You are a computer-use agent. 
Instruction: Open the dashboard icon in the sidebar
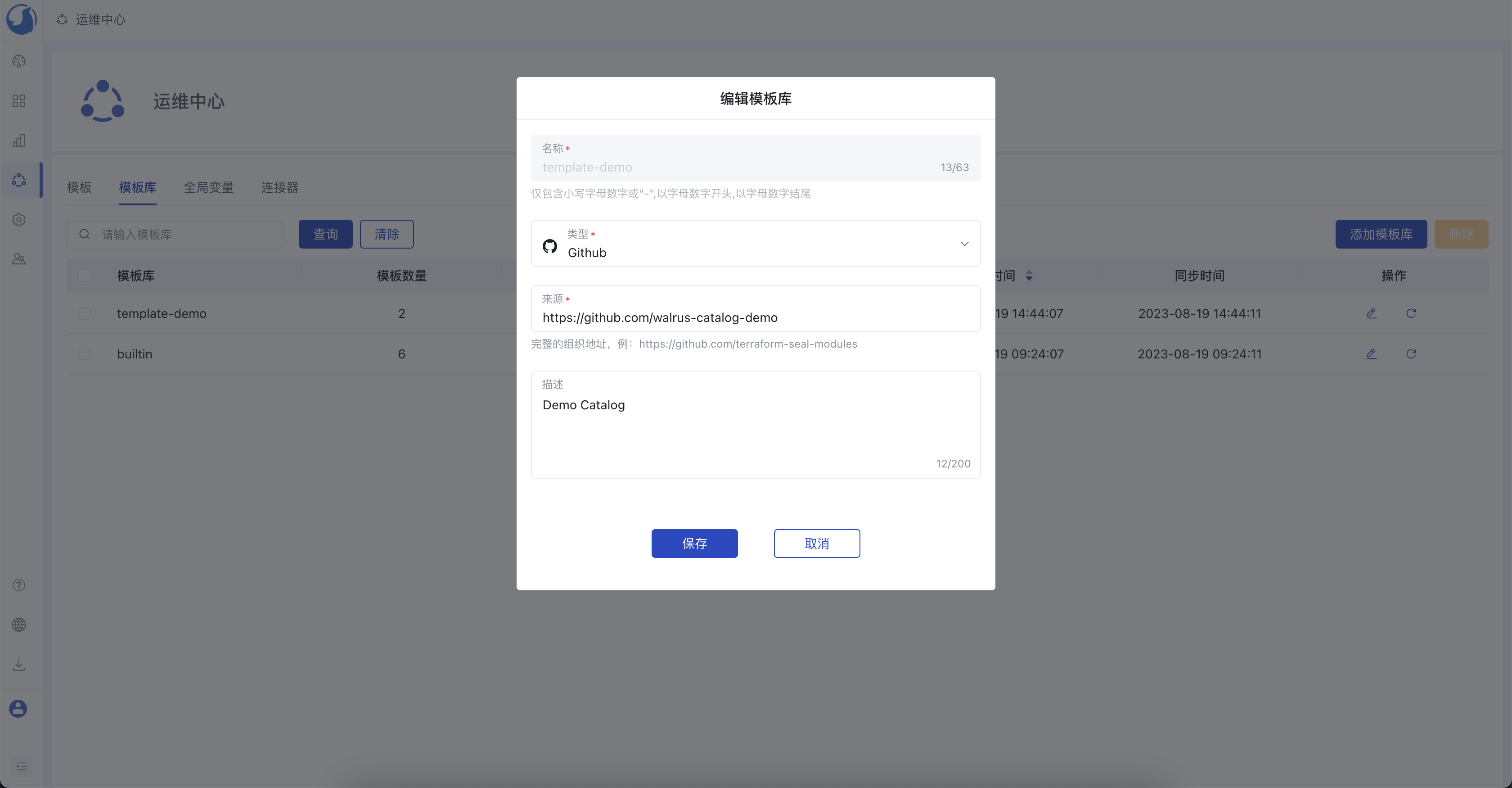(19, 61)
